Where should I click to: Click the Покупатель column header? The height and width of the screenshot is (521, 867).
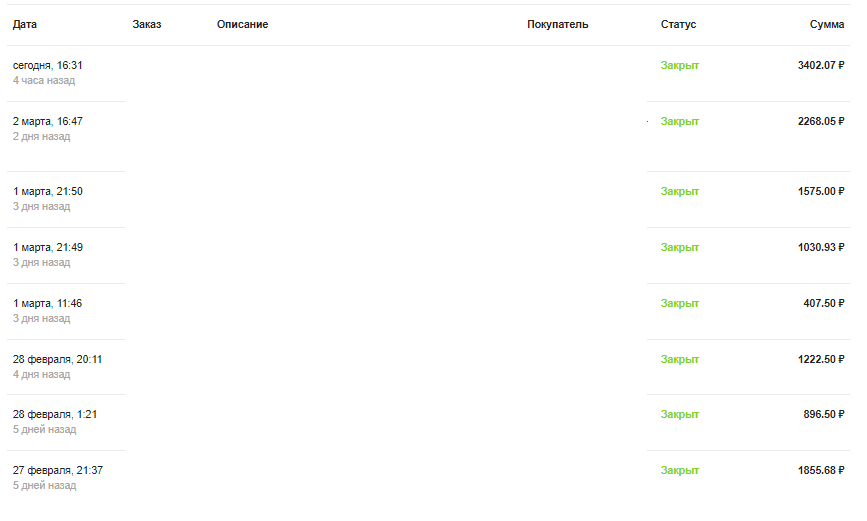(x=557, y=24)
